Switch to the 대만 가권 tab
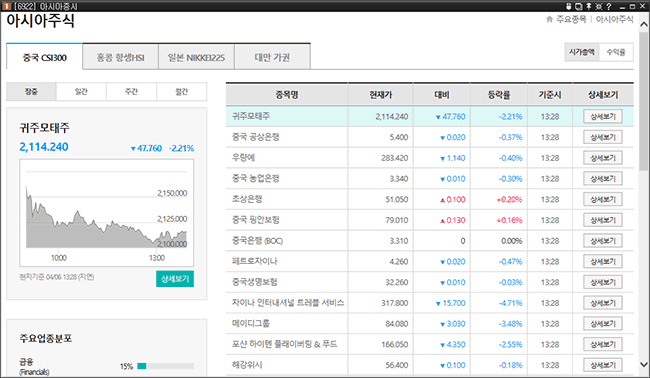This screenshot has height=378, width=650. click(x=272, y=57)
